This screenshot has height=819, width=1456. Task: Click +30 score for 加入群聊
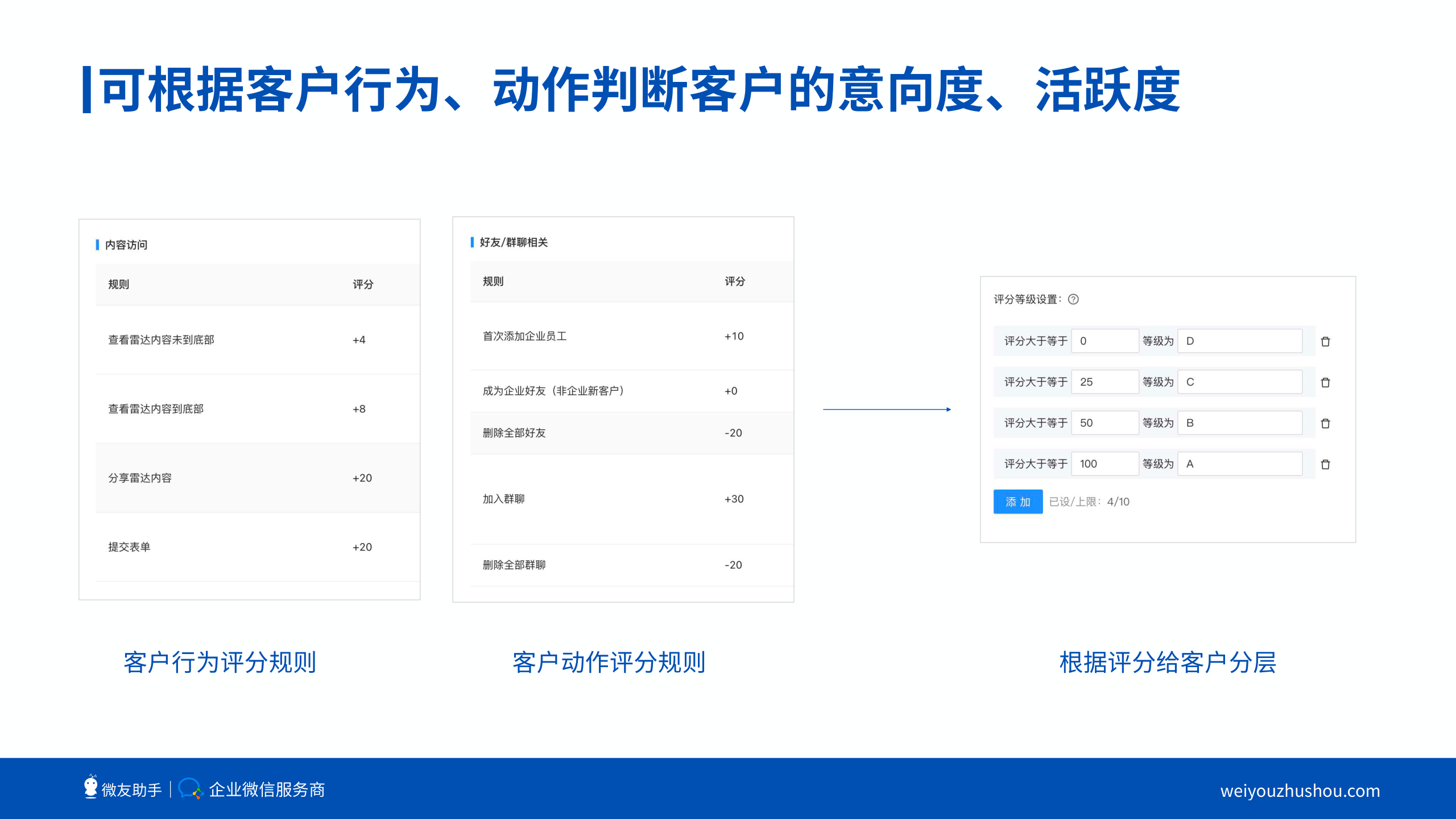(734, 499)
